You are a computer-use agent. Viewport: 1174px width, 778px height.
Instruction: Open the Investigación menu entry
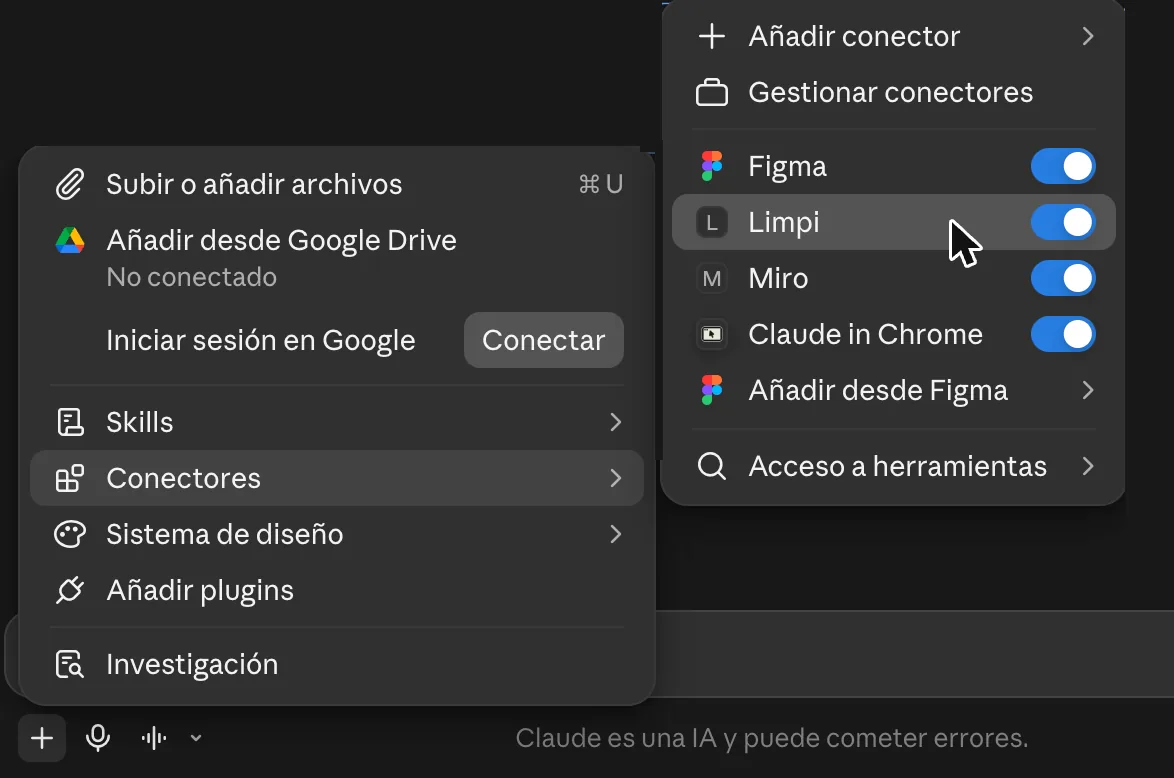point(337,664)
